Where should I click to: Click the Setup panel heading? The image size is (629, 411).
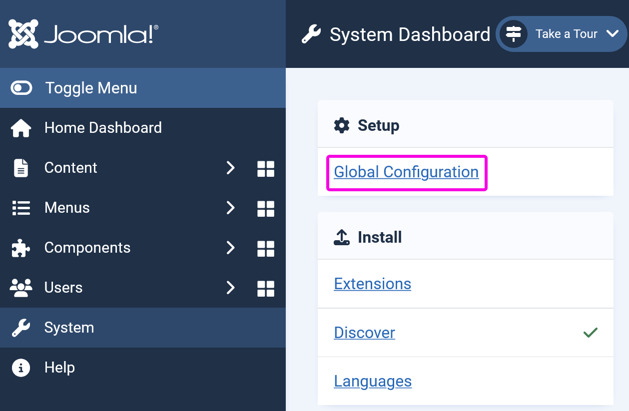[379, 126]
